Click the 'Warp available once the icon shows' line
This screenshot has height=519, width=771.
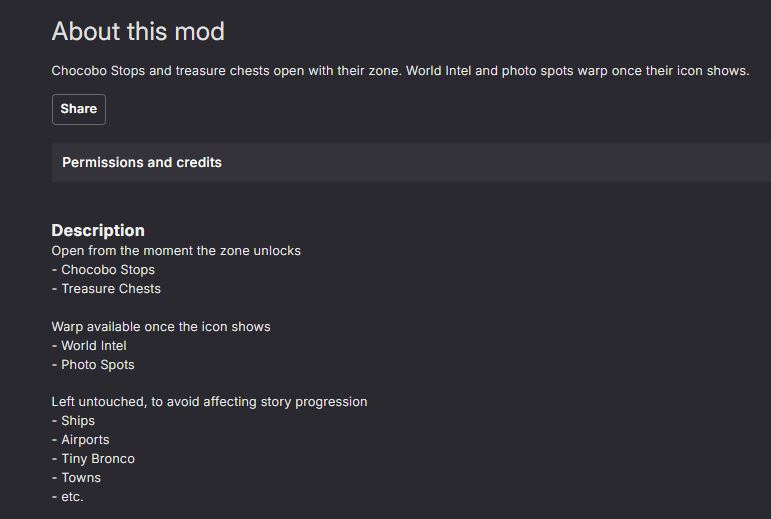point(161,327)
